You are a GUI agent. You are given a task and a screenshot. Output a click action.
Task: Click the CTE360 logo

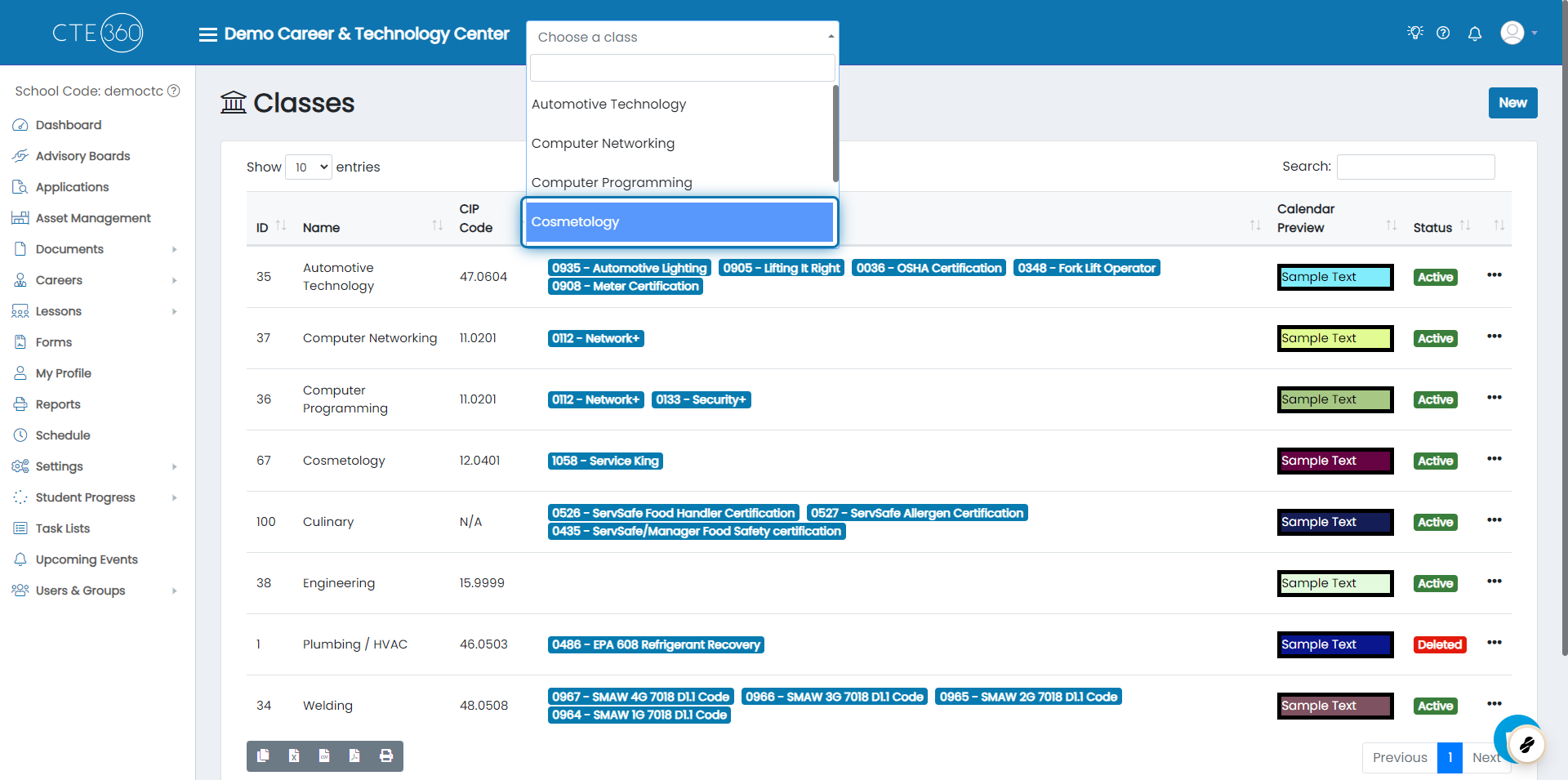[98, 33]
